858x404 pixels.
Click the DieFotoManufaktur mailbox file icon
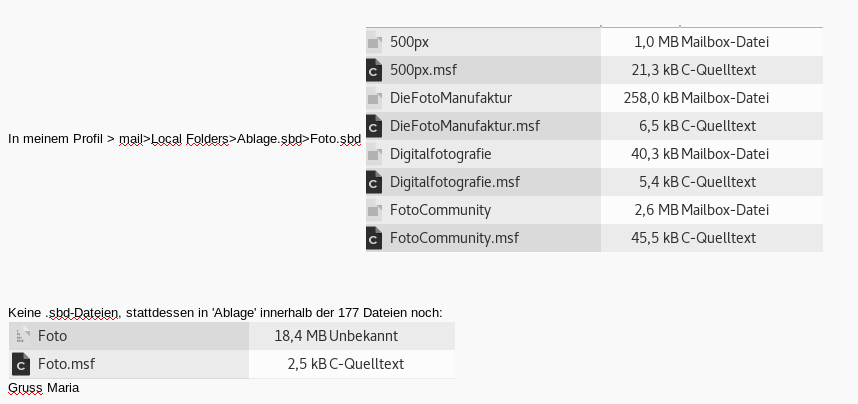375,98
